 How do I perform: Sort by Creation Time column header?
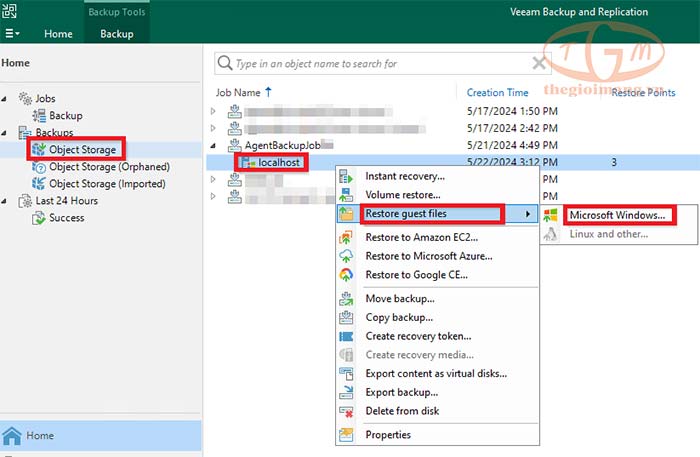click(497, 92)
